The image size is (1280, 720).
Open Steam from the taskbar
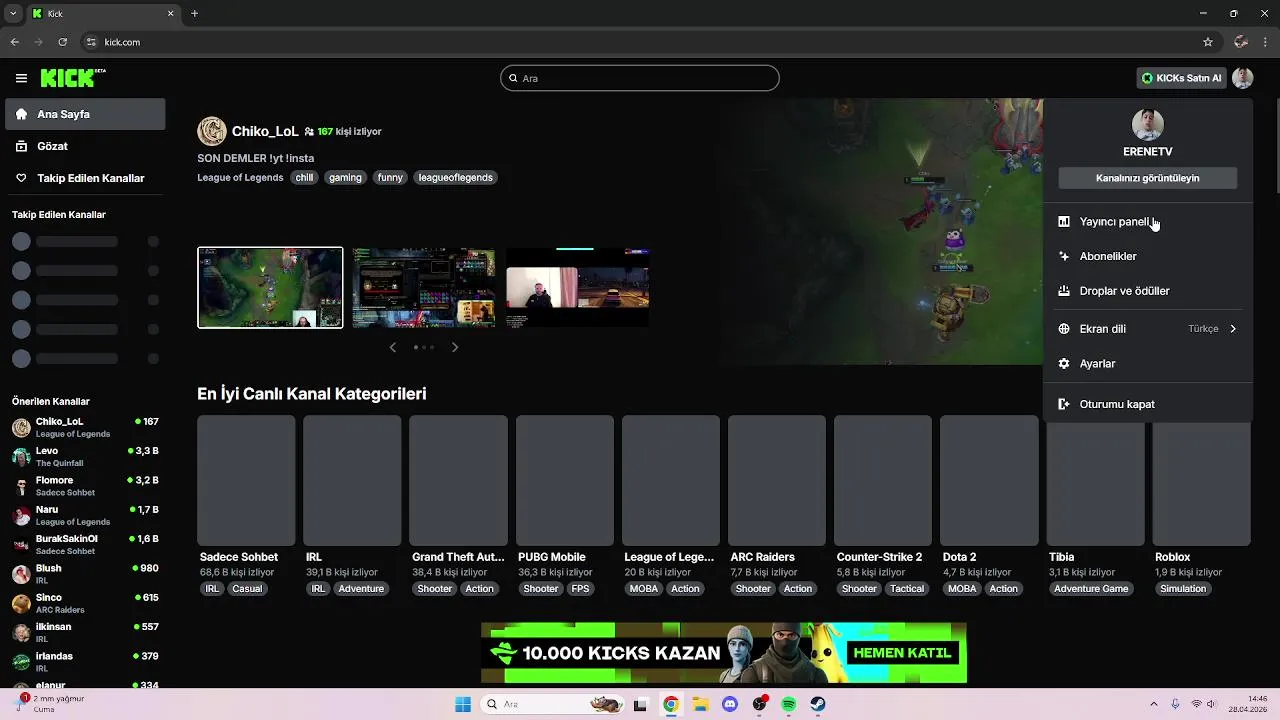[x=818, y=704]
